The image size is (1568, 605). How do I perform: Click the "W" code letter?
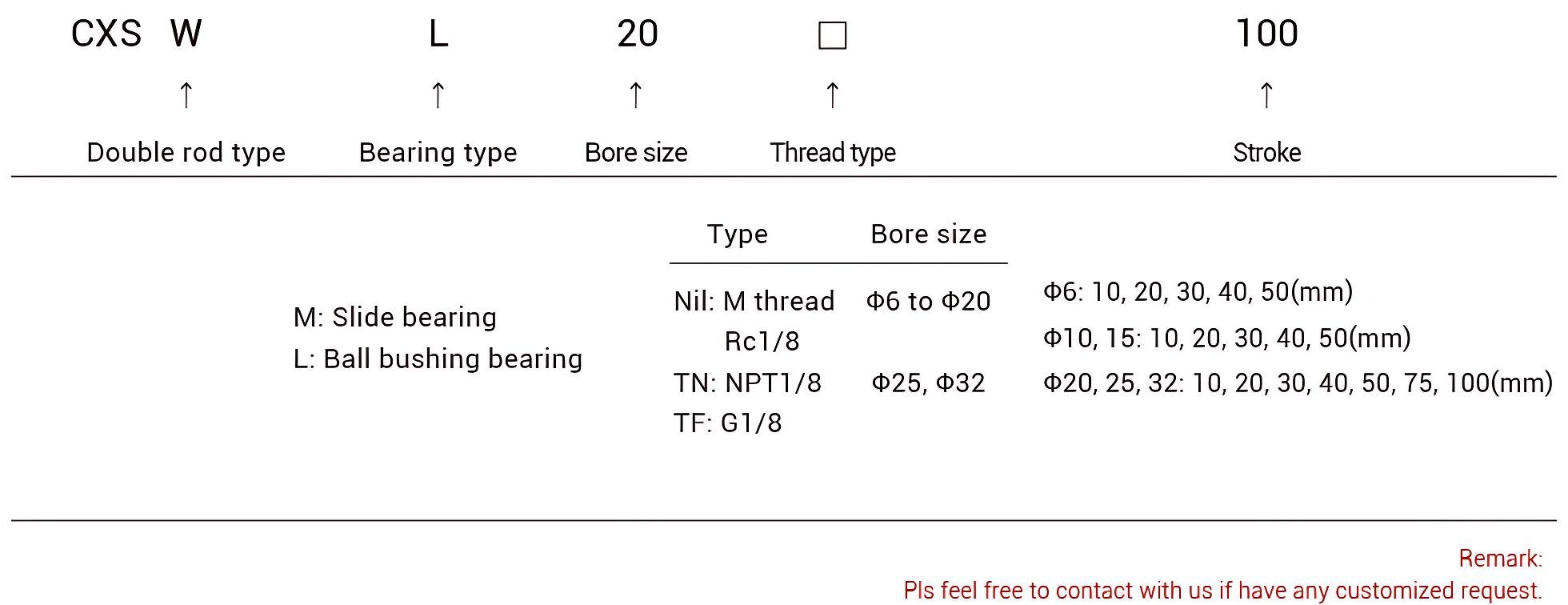coord(186,34)
